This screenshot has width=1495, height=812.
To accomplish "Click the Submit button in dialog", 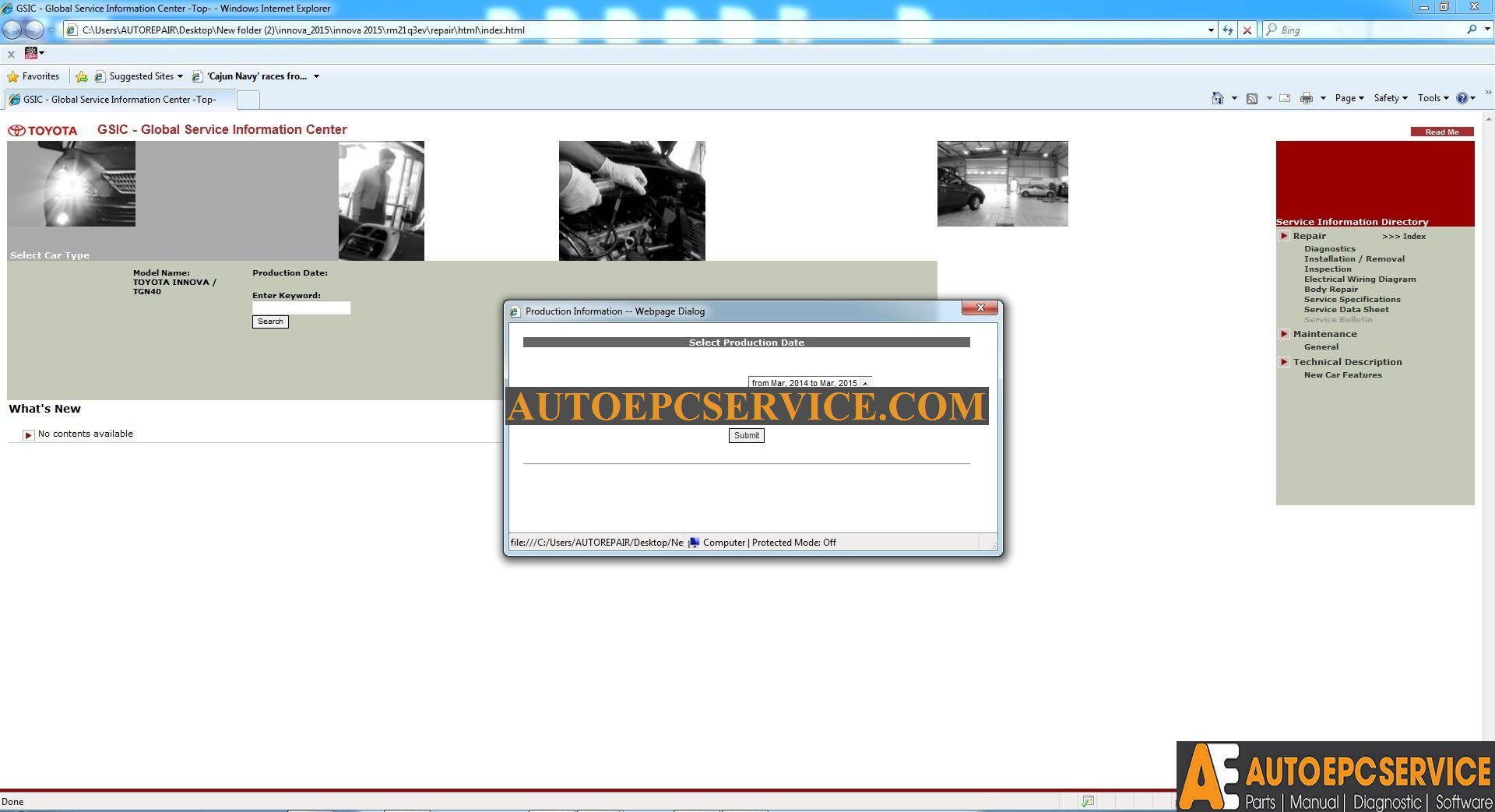I will coord(746,435).
